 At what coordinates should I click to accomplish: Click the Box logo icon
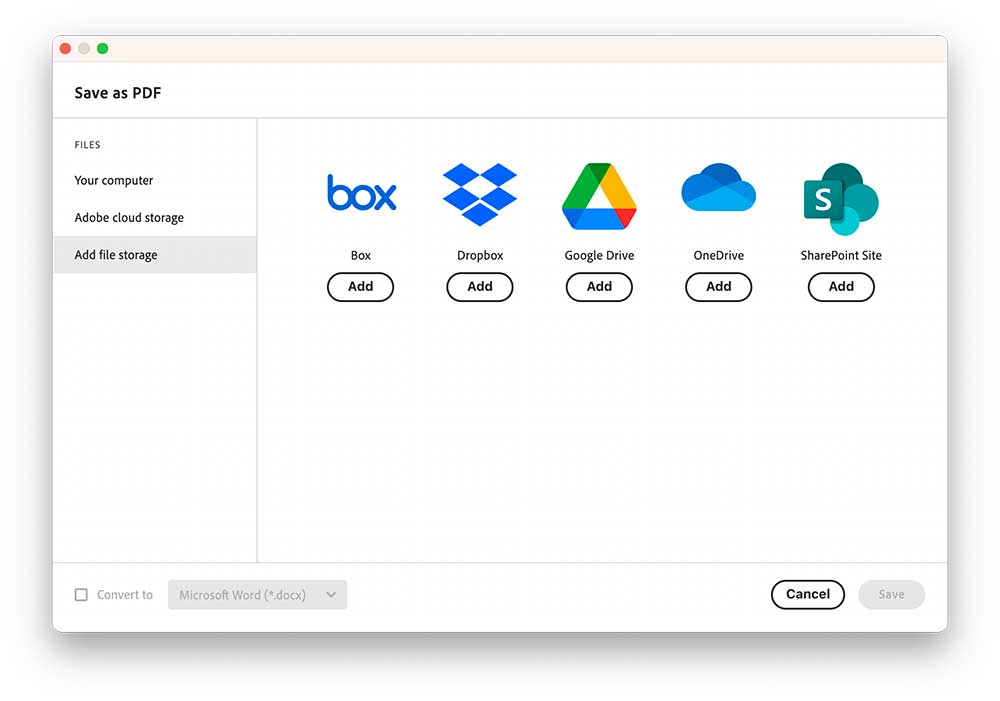click(x=361, y=193)
